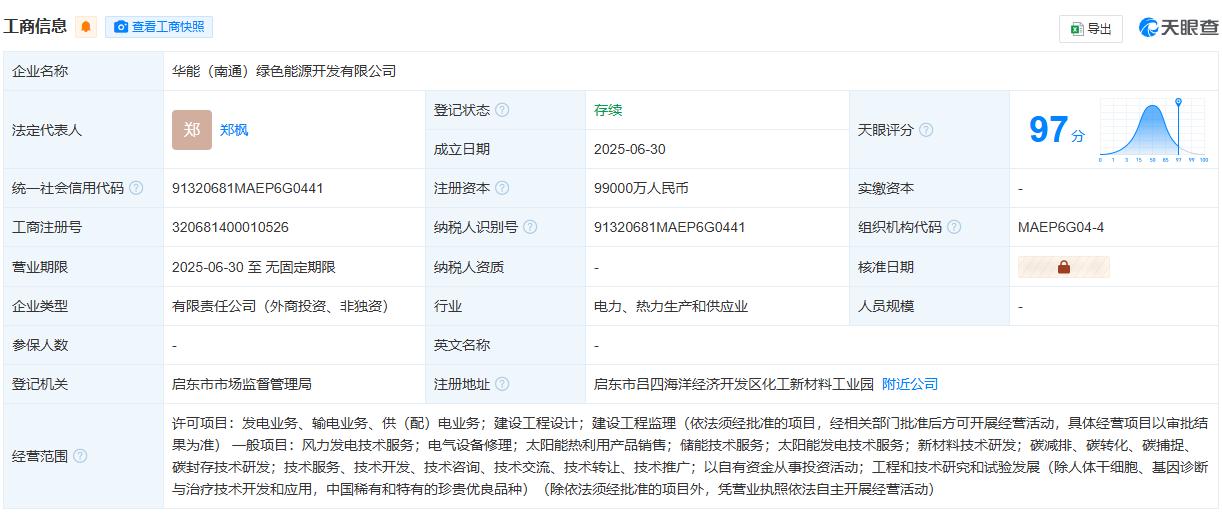Click the 97分 score value
Screen dimensions: 1222x513
(1056, 131)
